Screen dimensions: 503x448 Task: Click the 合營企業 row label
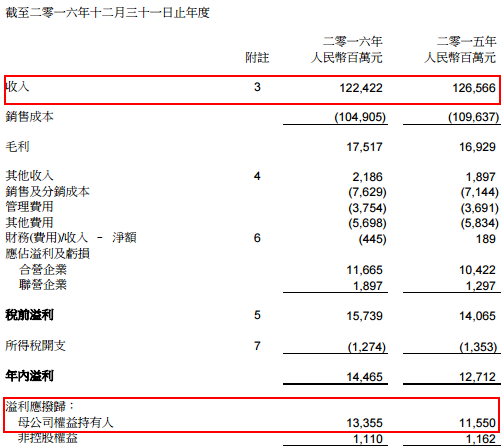(43, 269)
